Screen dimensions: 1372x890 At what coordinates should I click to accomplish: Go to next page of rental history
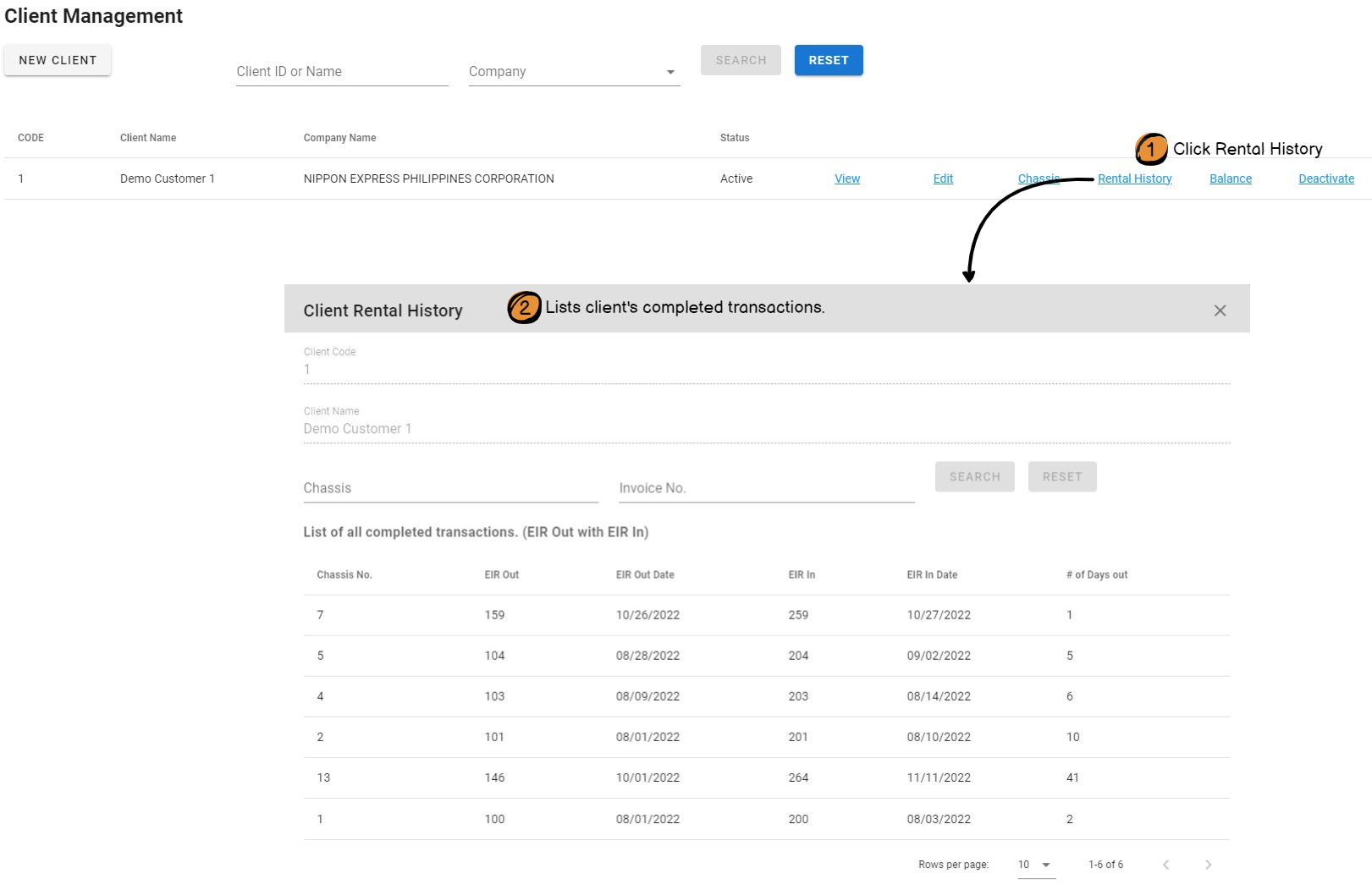pos(1208,865)
